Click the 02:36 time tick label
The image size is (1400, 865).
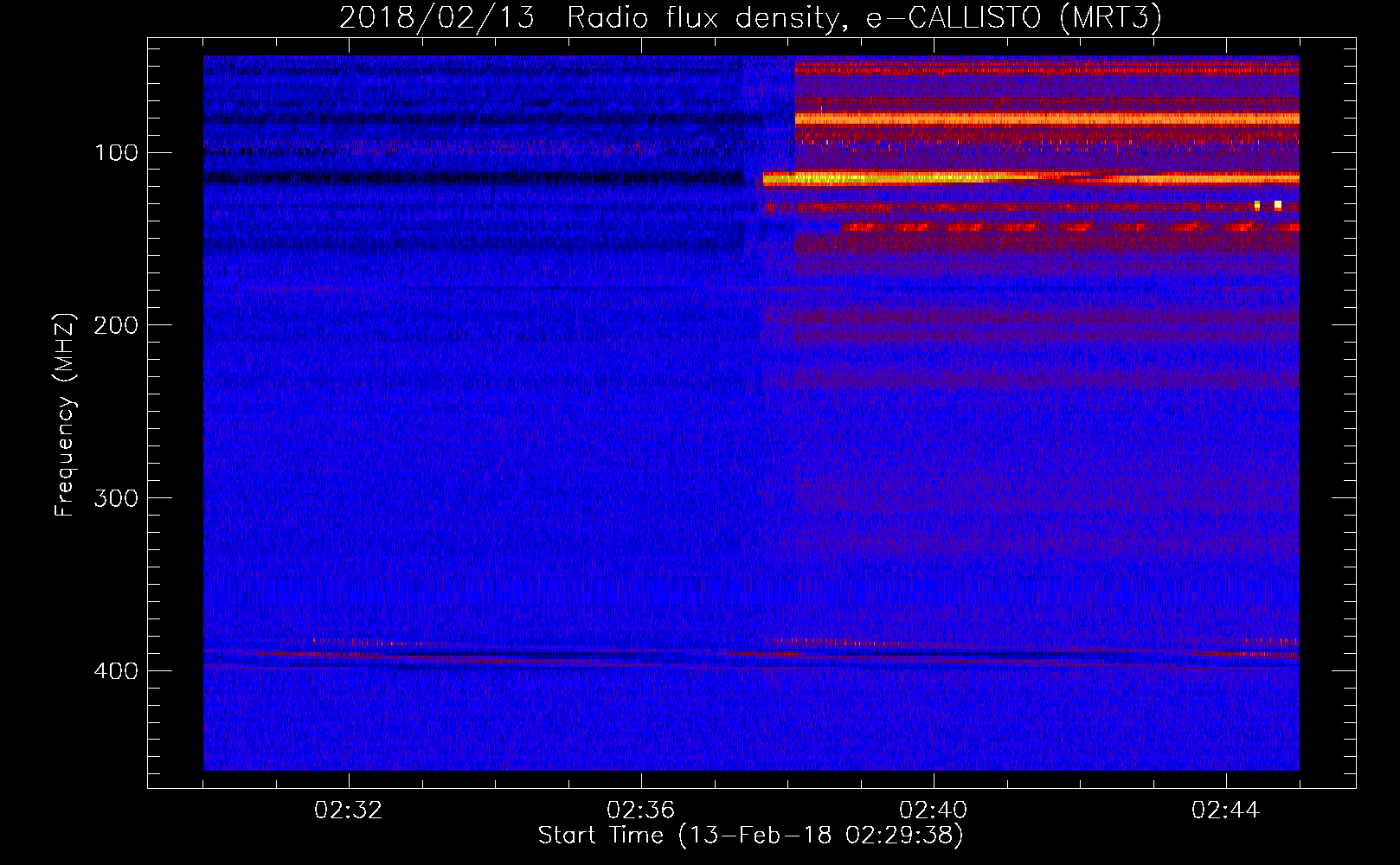pyautogui.click(x=641, y=811)
